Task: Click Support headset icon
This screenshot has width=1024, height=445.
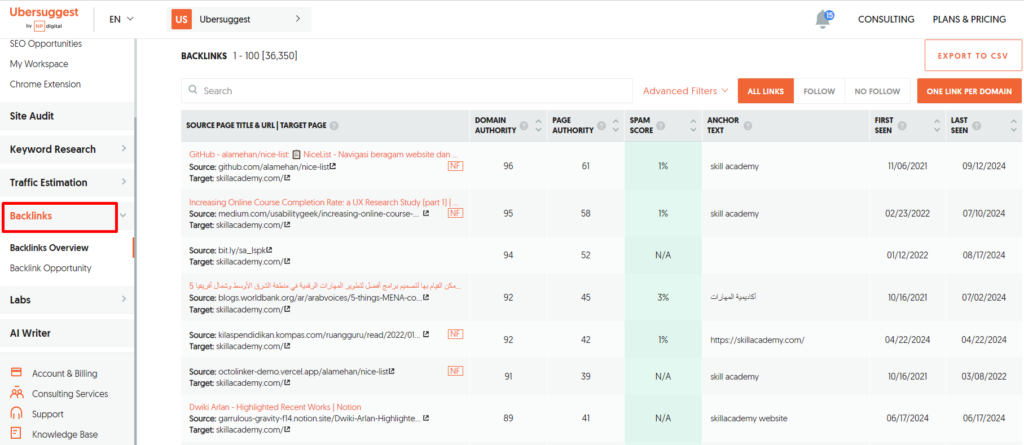Action: pyautogui.click(x=17, y=413)
